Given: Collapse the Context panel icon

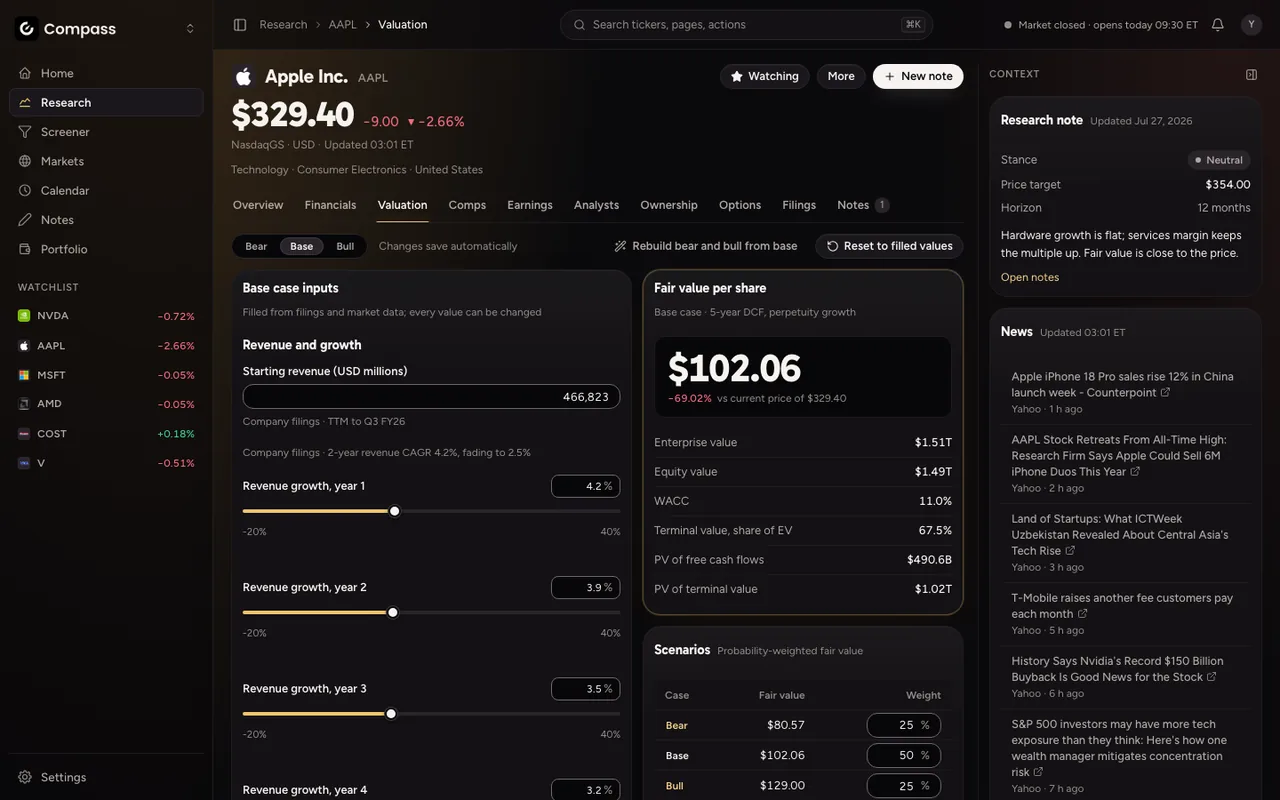Looking at the screenshot, I should pos(1251,74).
